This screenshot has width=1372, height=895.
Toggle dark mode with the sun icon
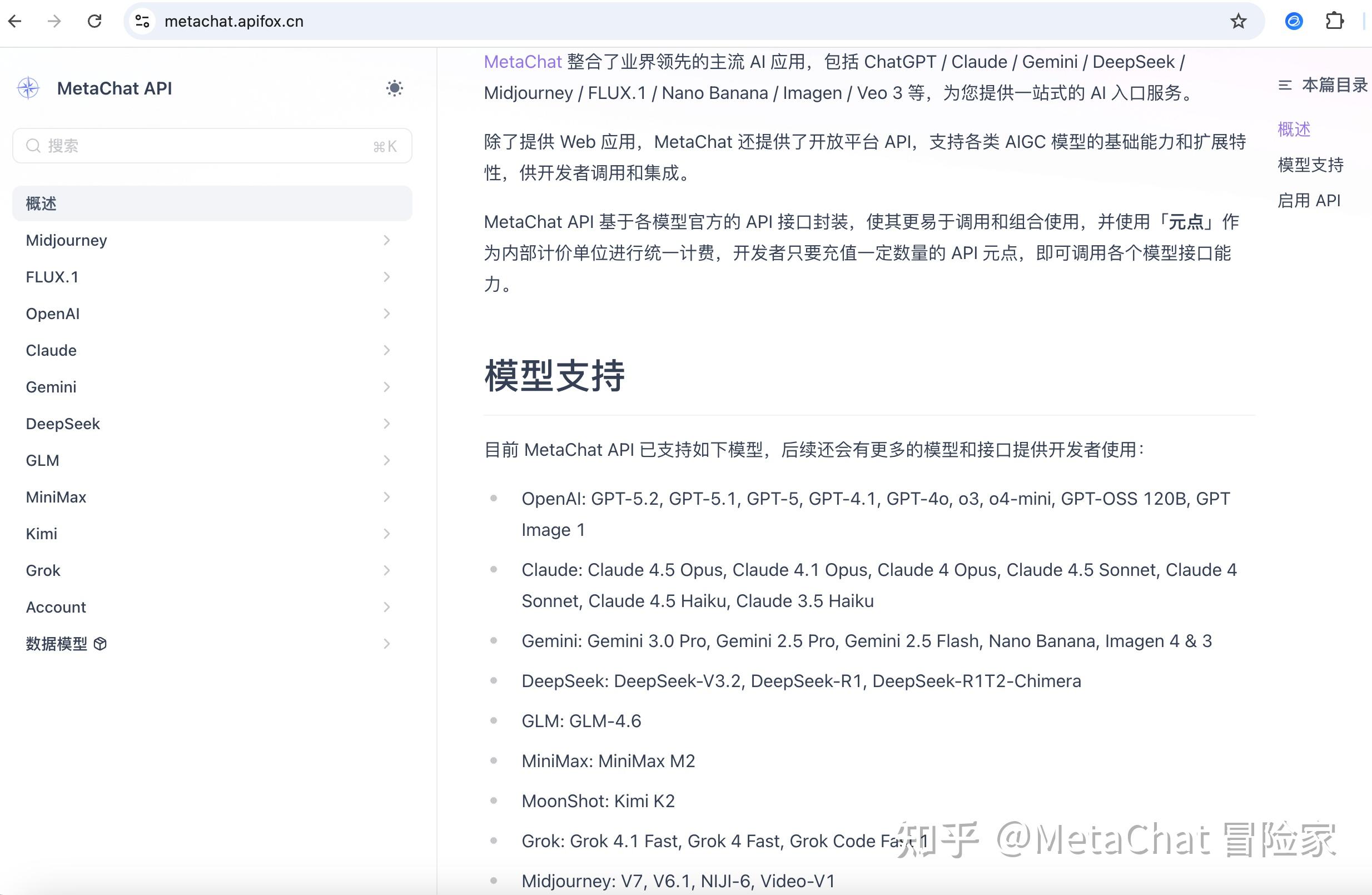394,88
